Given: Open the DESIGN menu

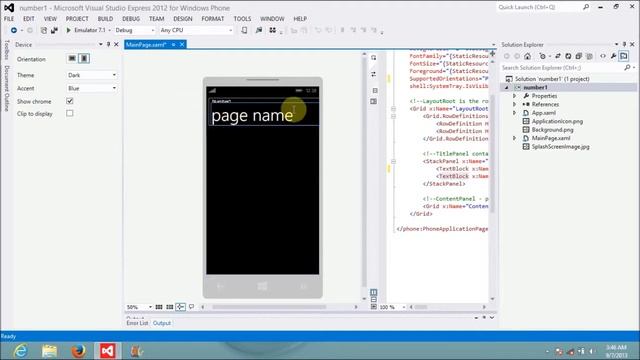Looking at the screenshot, I should click(182, 19).
